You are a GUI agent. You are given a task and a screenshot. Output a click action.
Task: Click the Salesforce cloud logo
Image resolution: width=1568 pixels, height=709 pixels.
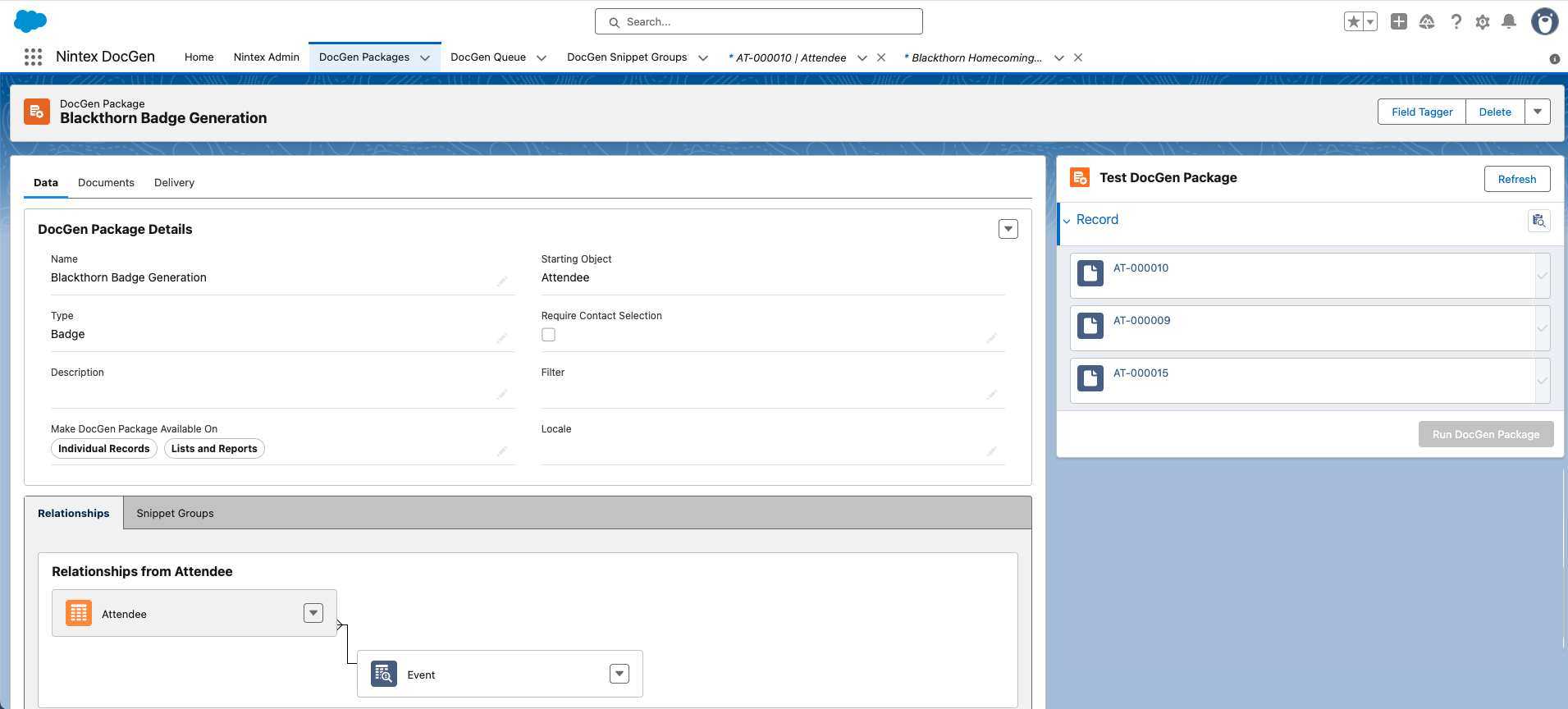click(x=30, y=21)
